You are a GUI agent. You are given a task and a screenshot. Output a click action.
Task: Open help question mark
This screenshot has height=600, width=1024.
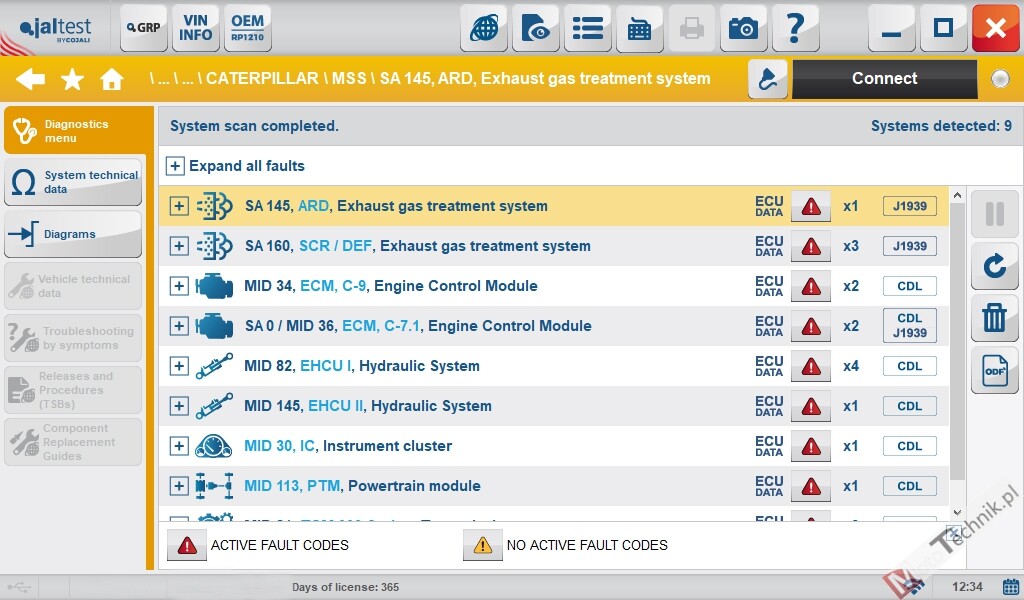coord(795,27)
